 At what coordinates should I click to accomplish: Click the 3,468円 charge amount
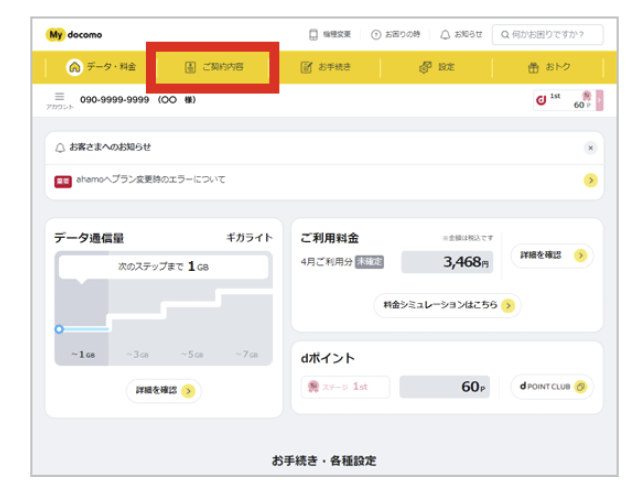click(x=447, y=262)
